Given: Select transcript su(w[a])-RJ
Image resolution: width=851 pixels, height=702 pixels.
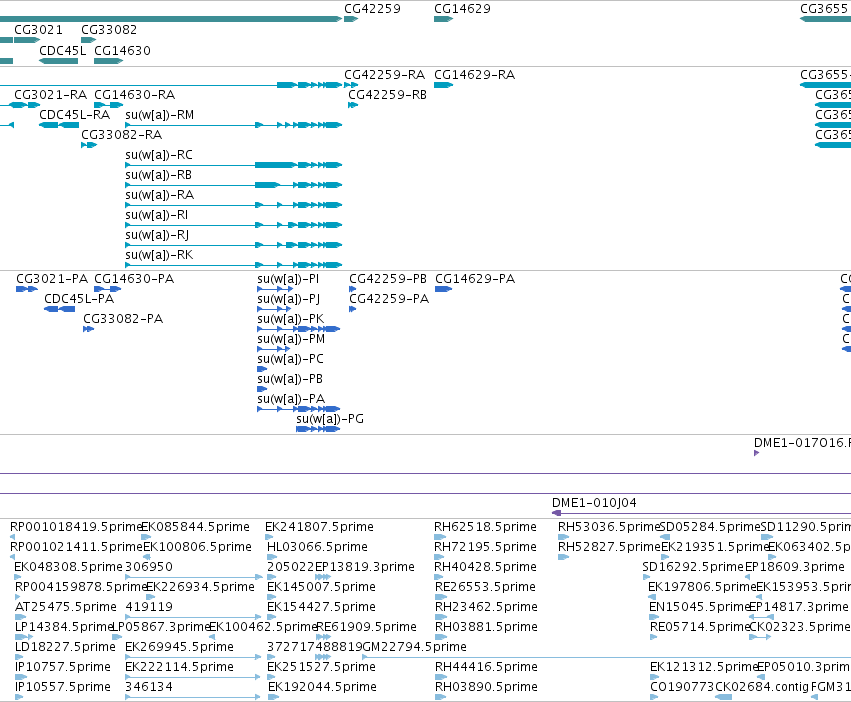Looking at the screenshot, I should [157, 235].
